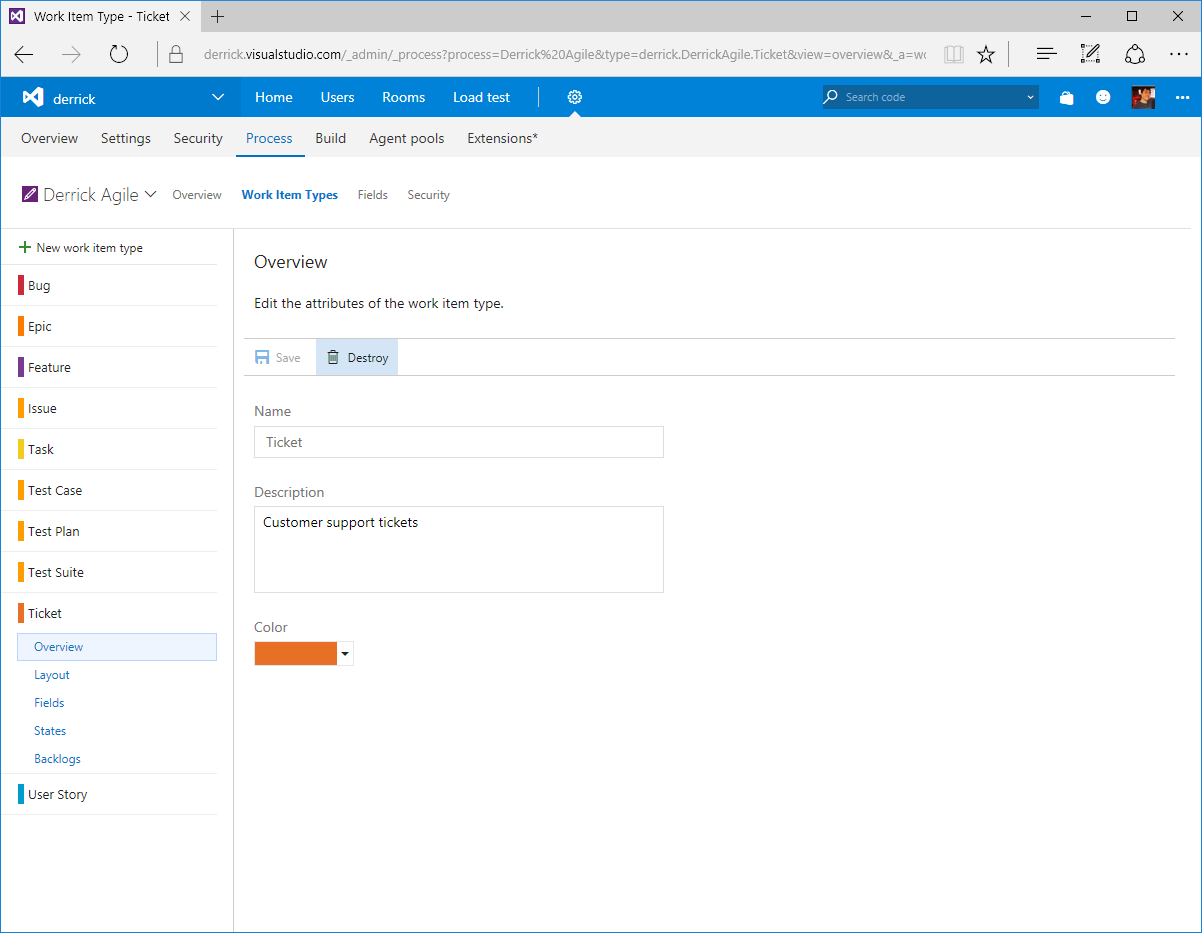Viewport: 1202px width, 933px height.
Task: Click the Description text area
Action: [x=459, y=549]
